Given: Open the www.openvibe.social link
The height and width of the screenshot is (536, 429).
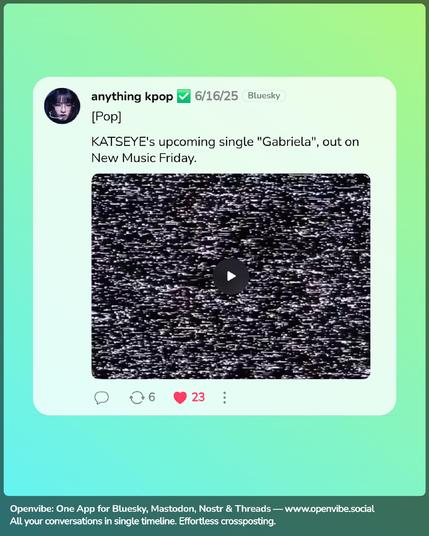Looking at the screenshot, I should coord(330,509).
